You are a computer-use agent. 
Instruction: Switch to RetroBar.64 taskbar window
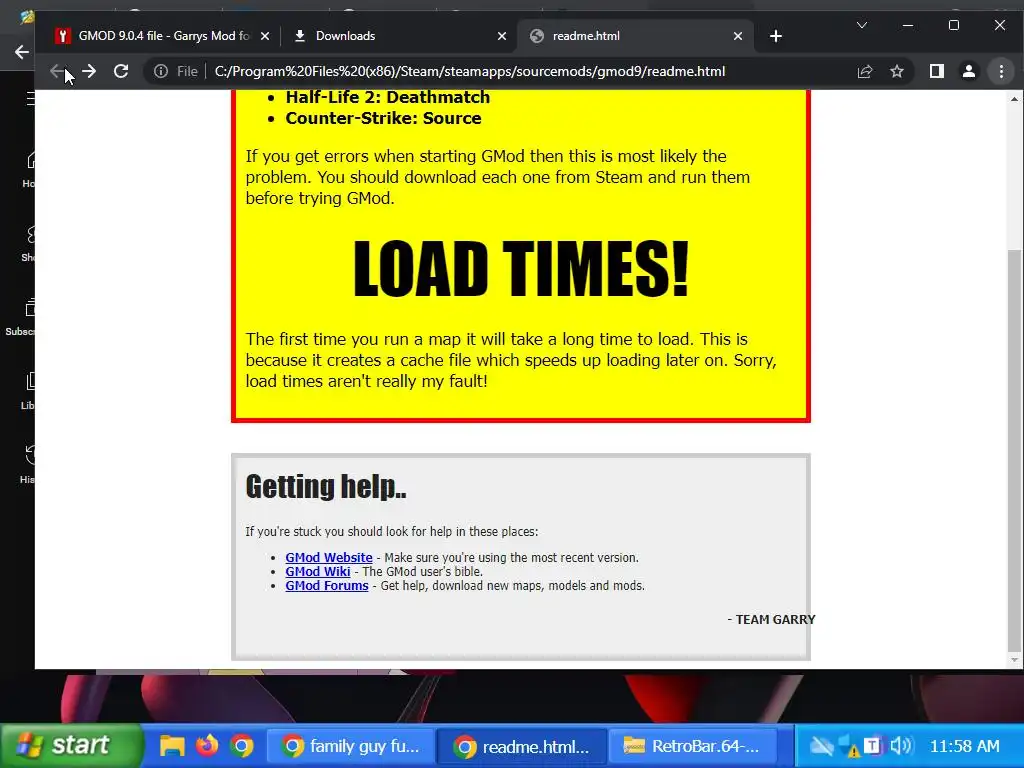click(x=693, y=746)
